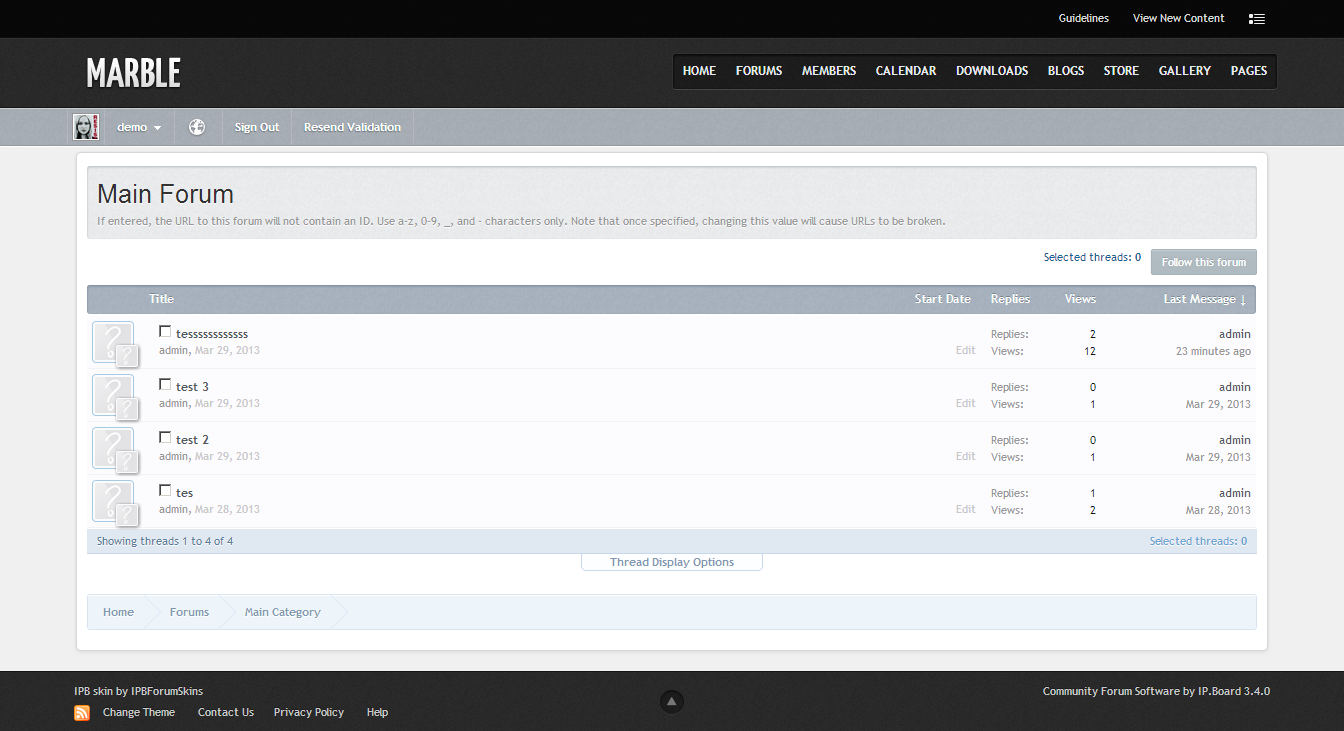Open MEMBERS in main navigation
The image size is (1344, 731).
coord(829,71)
